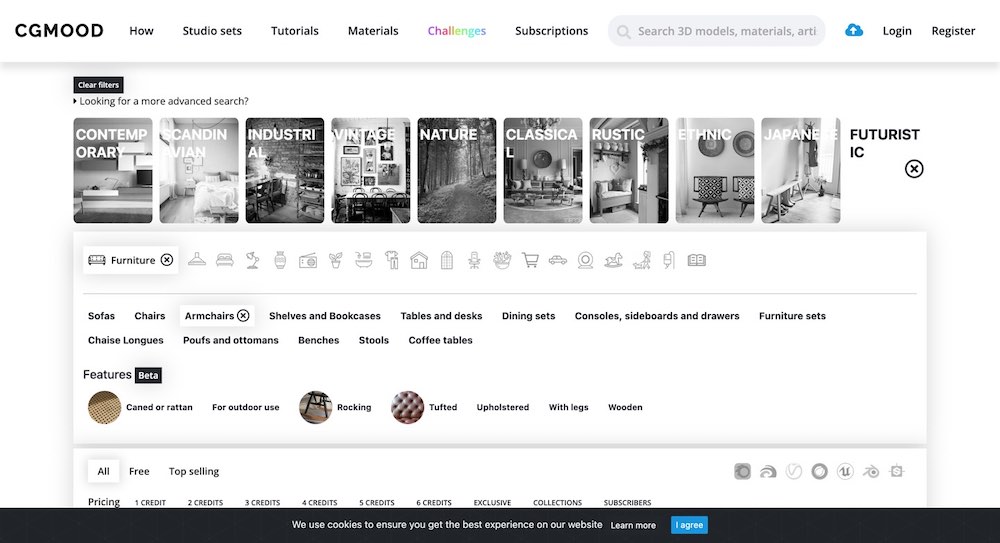Accept cookies with I agree button
This screenshot has height=543, width=1000.
click(689, 525)
